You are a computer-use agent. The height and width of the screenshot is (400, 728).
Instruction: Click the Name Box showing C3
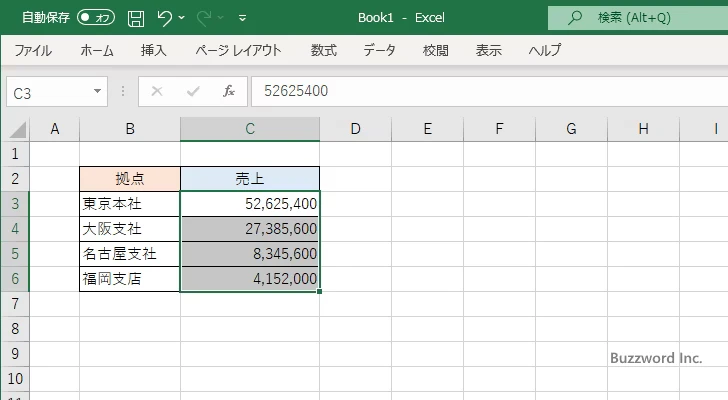point(49,92)
